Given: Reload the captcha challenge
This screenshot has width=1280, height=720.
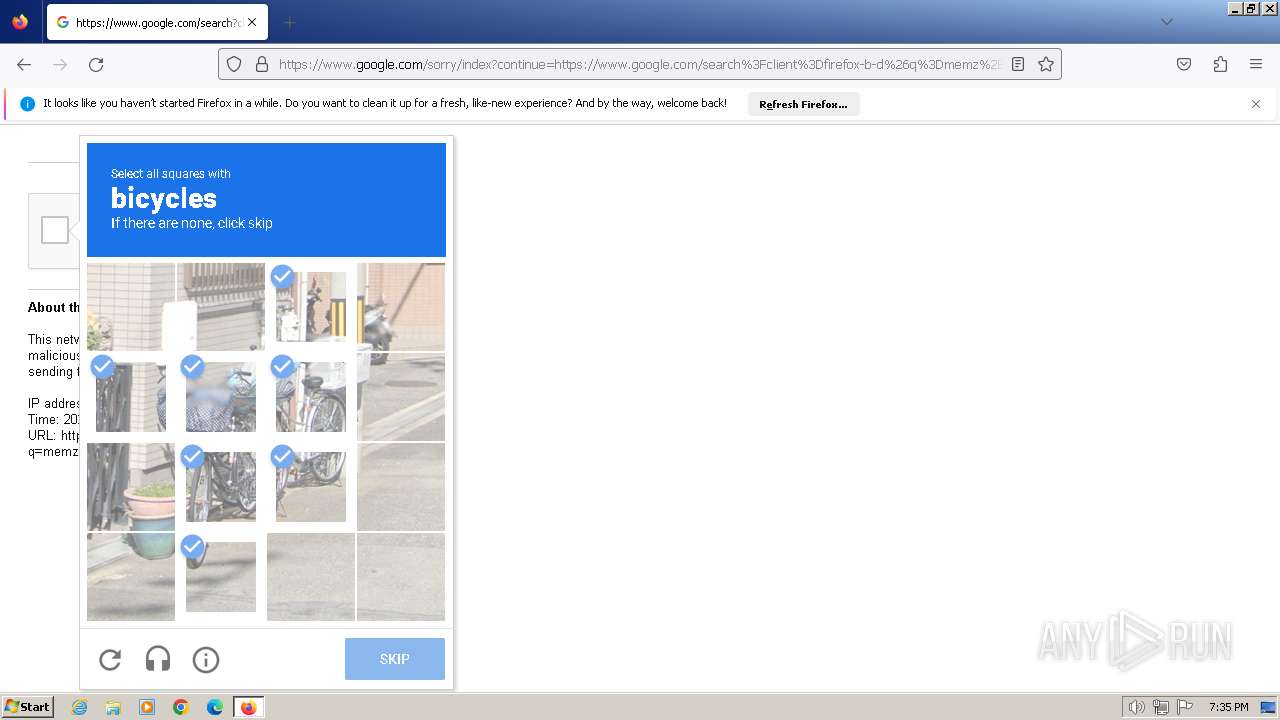Looking at the screenshot, I should point(110,659).
